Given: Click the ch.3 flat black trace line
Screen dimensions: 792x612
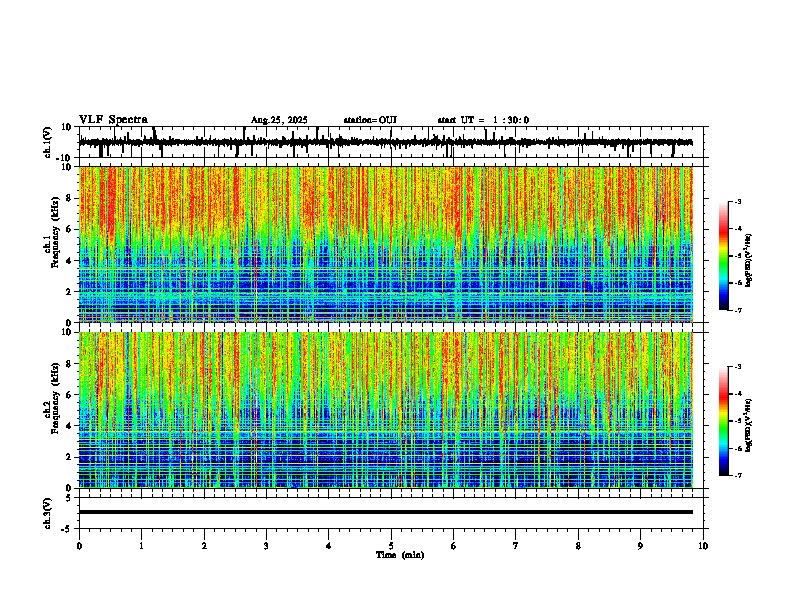Looking at the screenshot, I should 386,512.
